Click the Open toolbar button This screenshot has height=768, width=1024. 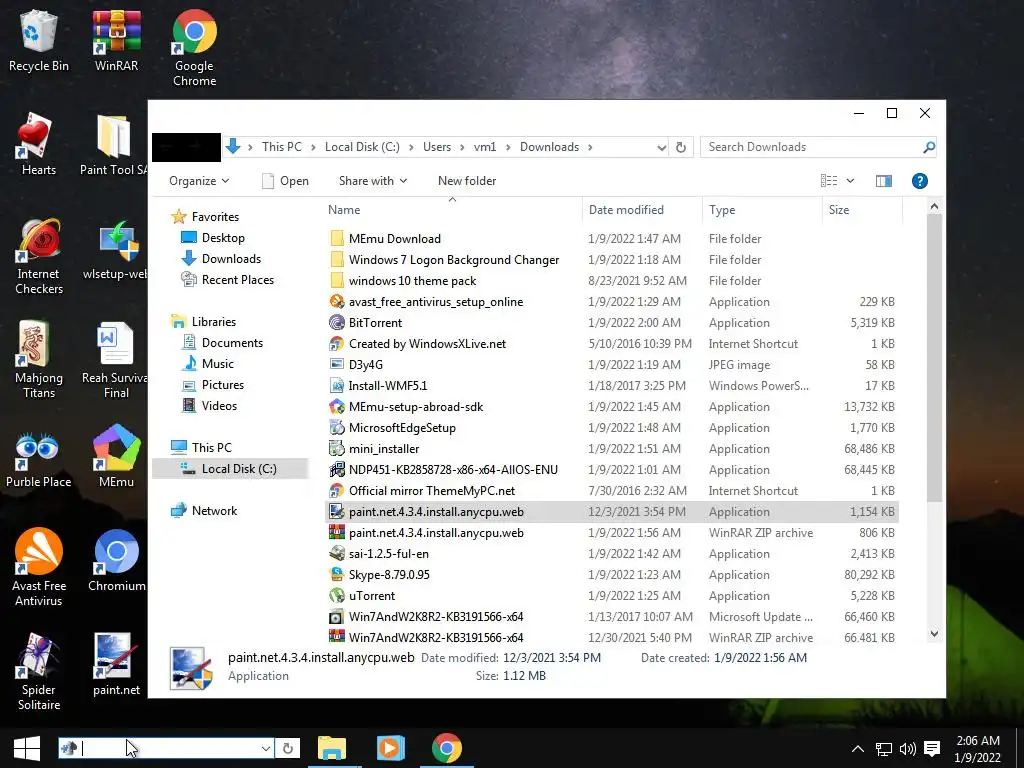point(285,181)
